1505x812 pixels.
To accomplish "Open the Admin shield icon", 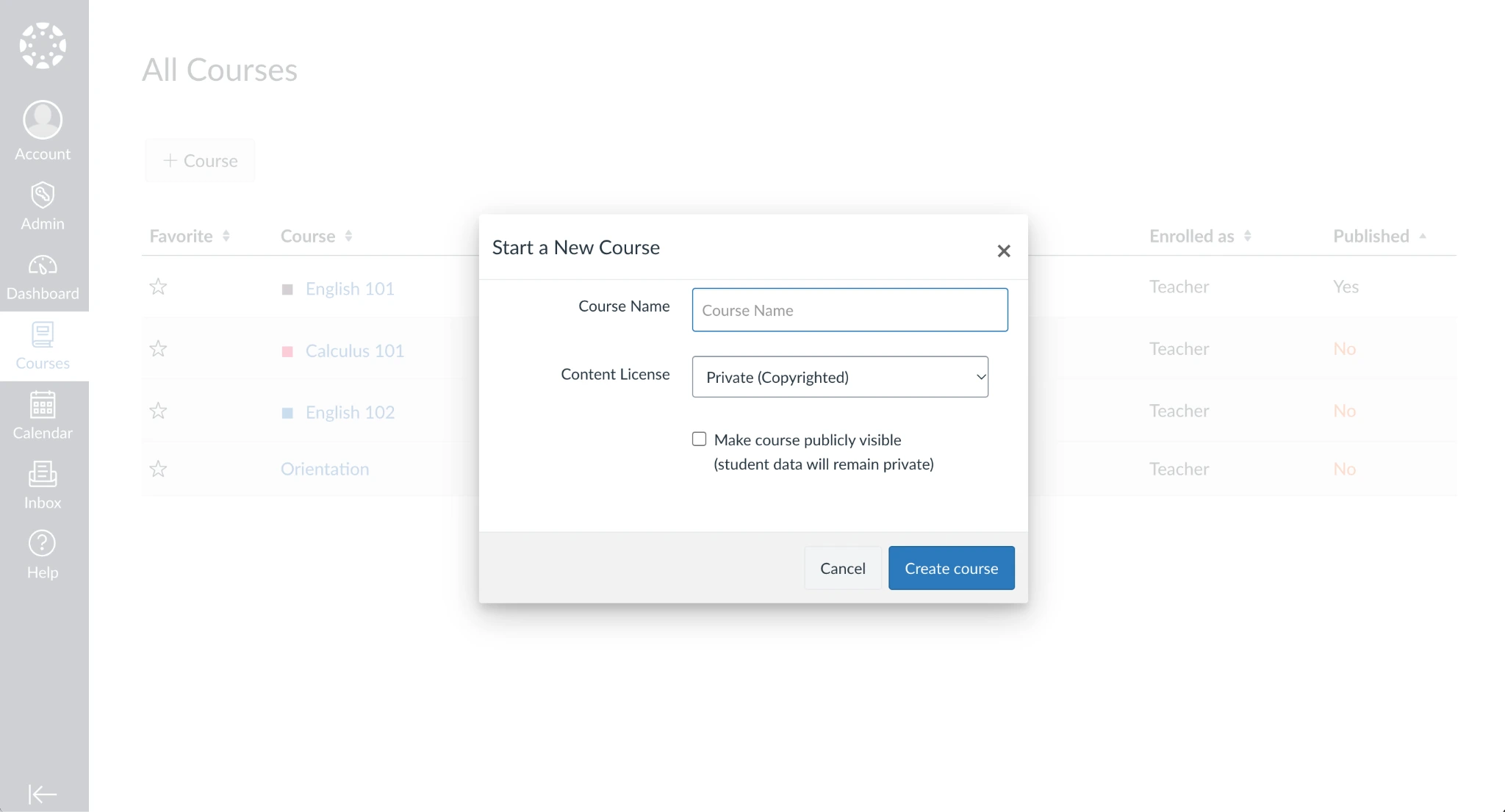I will [x=43, y=195].
